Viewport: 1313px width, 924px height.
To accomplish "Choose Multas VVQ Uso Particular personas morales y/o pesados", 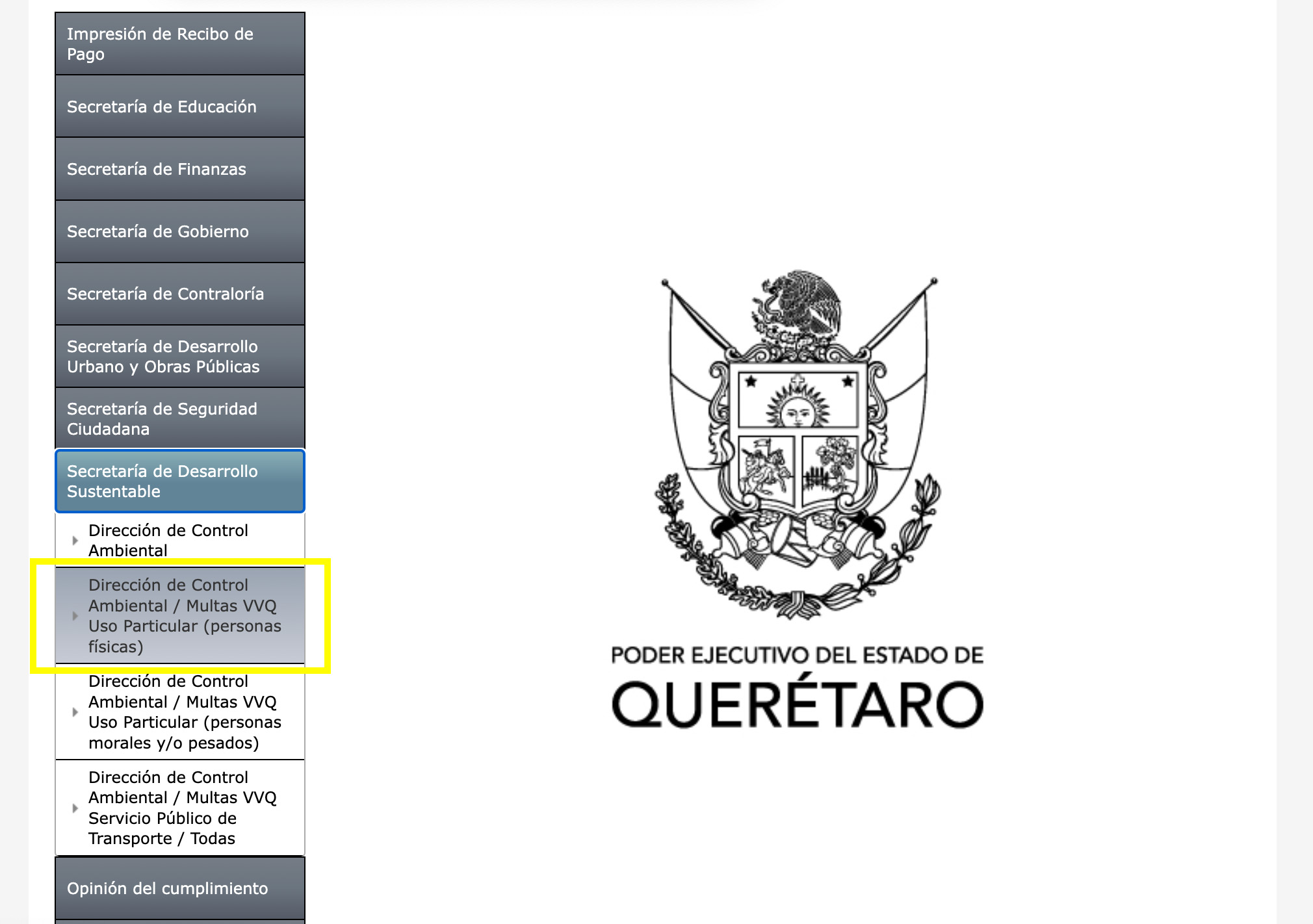I will tap(185, 712).
